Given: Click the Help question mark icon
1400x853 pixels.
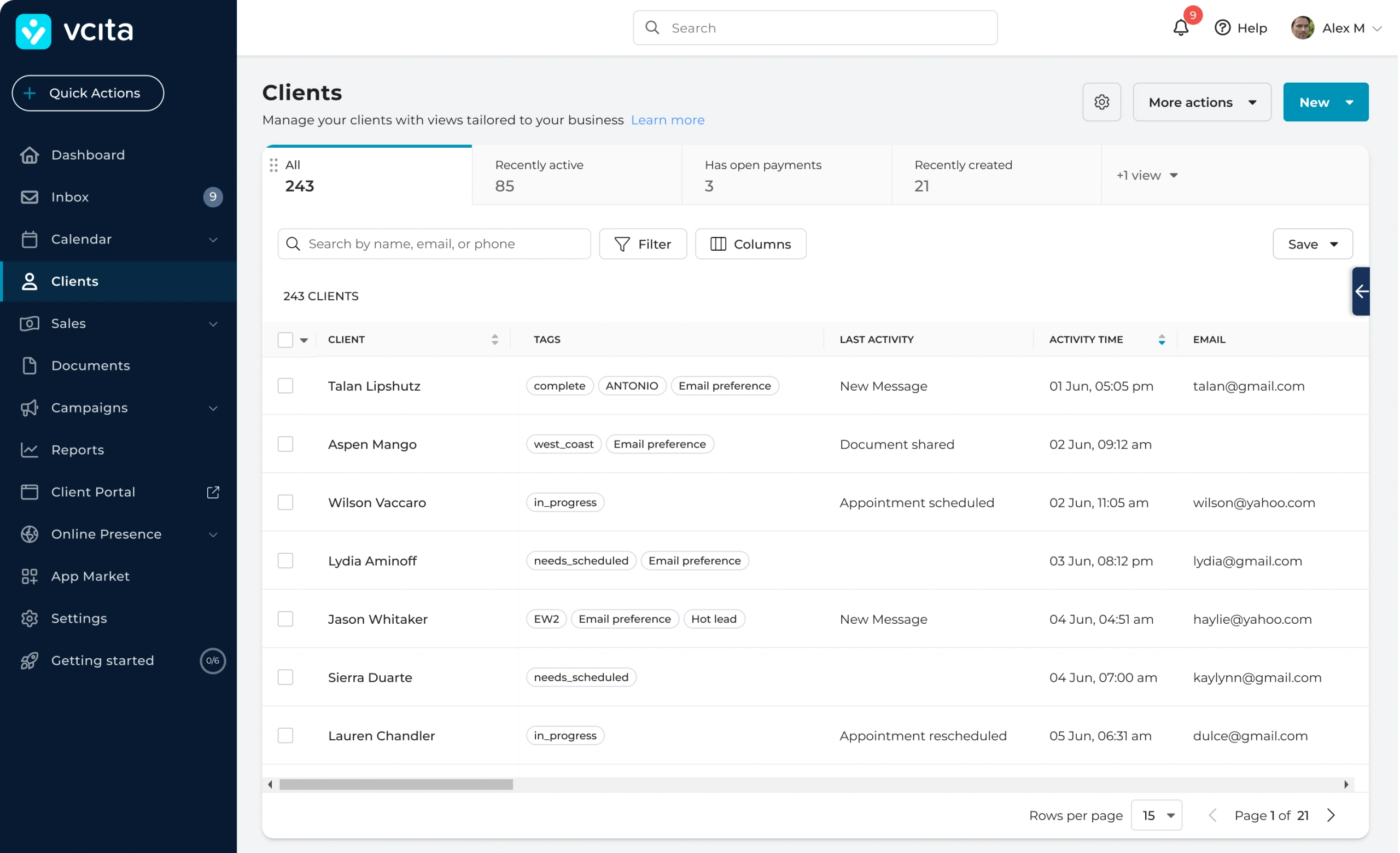Looking at the screenshot, I should 1222,28.
